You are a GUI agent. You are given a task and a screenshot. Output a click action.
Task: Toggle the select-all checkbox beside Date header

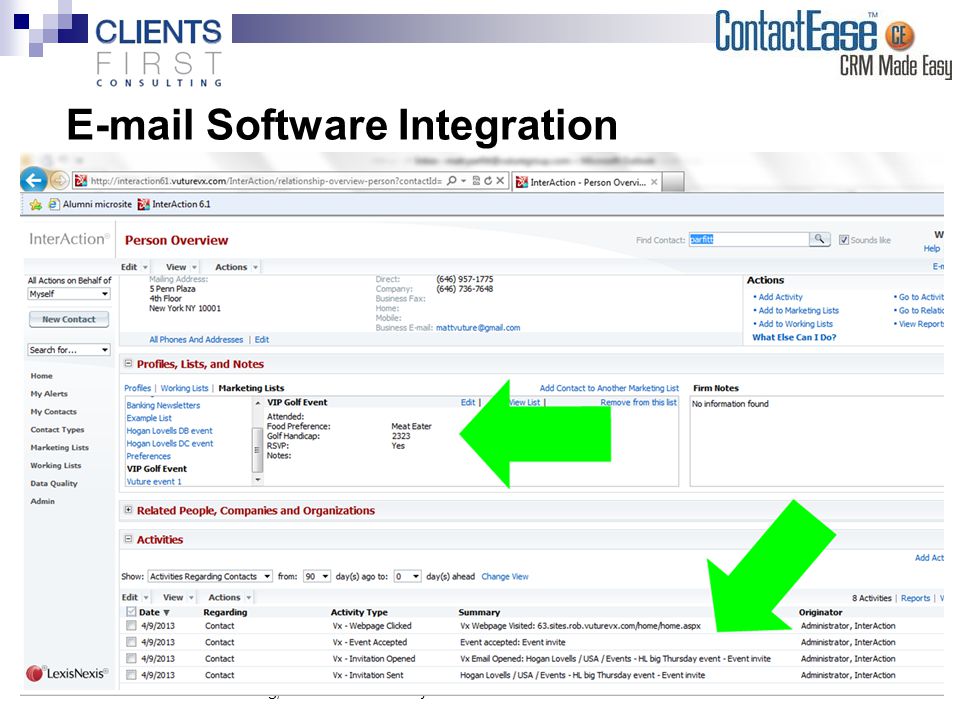[x=130, y=612]
